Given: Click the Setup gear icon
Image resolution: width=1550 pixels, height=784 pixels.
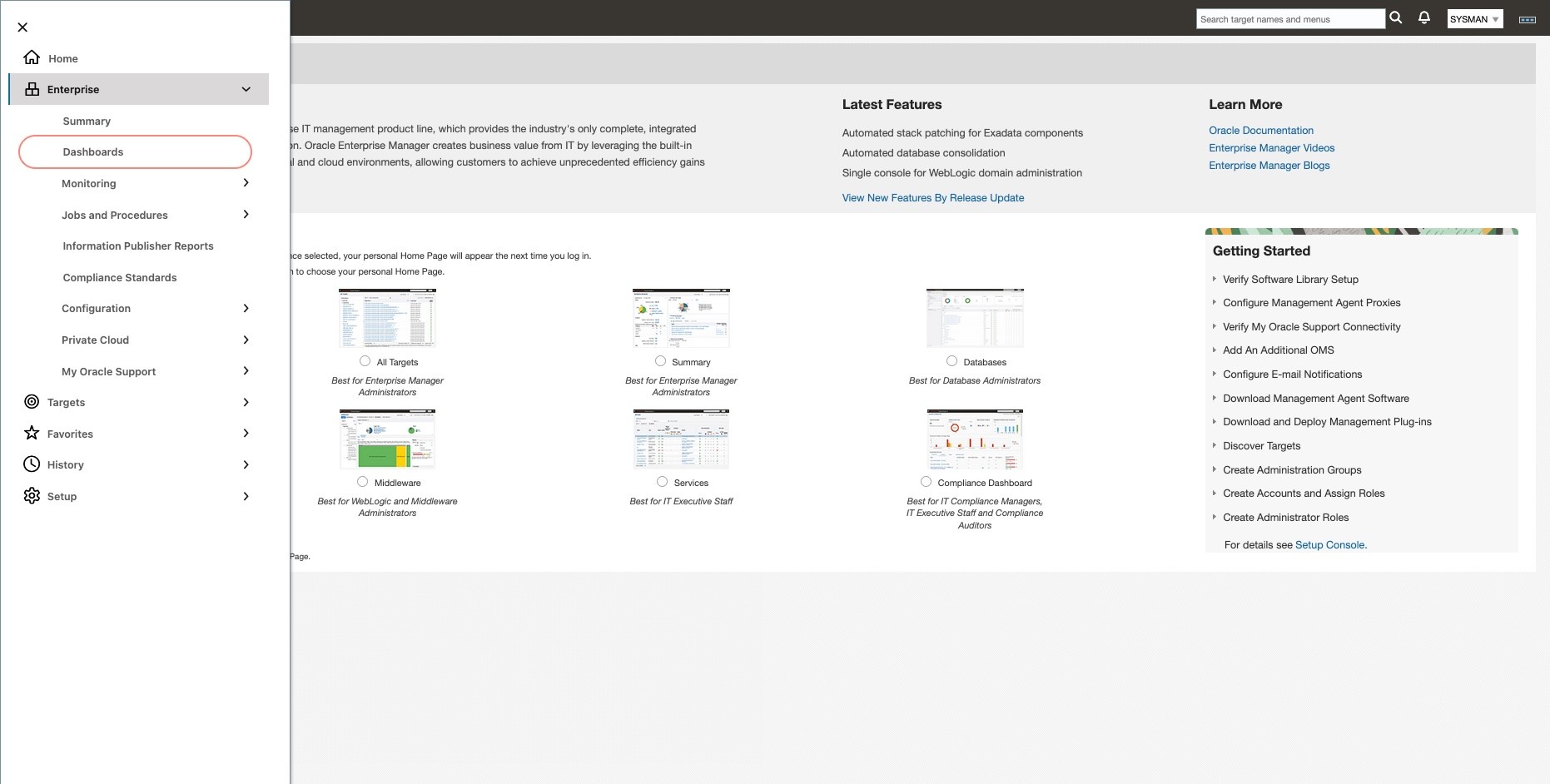Looking at the screenshot, I should [x=32, y=496].
